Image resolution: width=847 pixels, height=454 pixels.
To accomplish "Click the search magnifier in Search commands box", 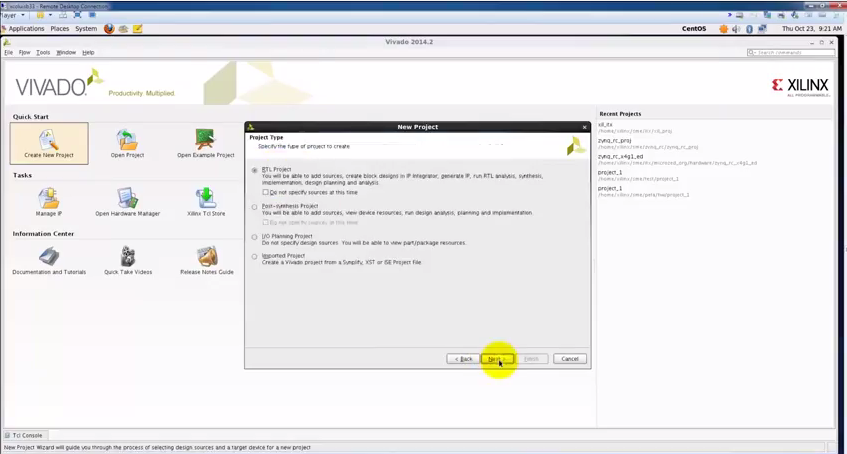I will (751, 52).
